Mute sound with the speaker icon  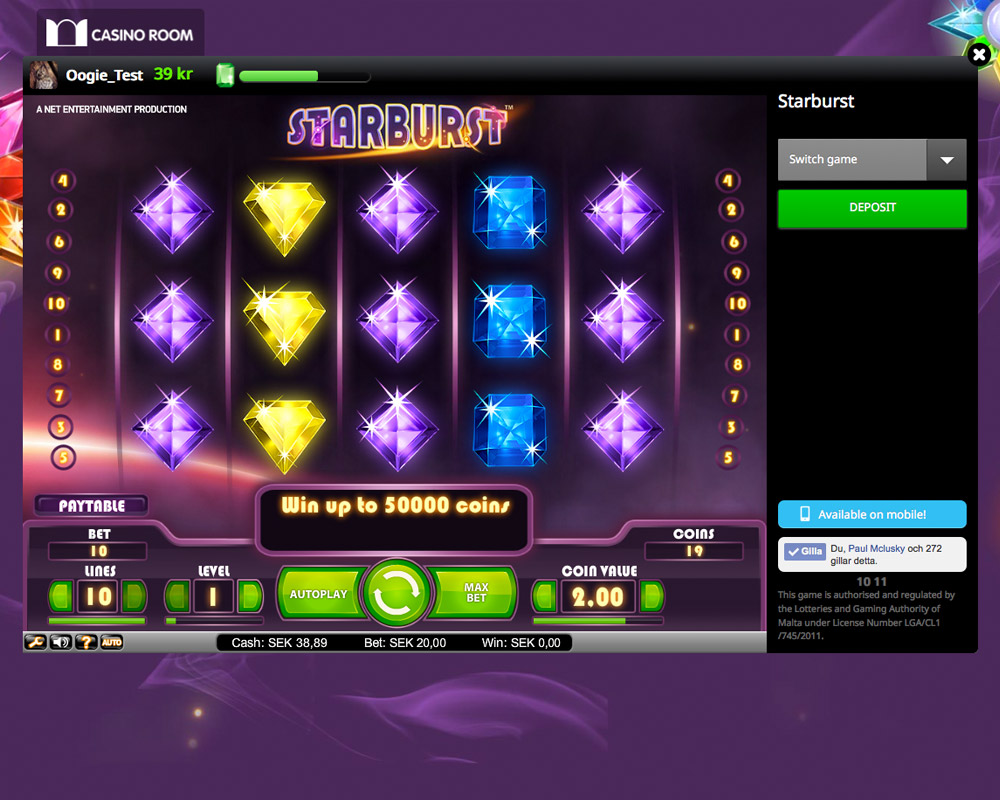coord(61,642)
